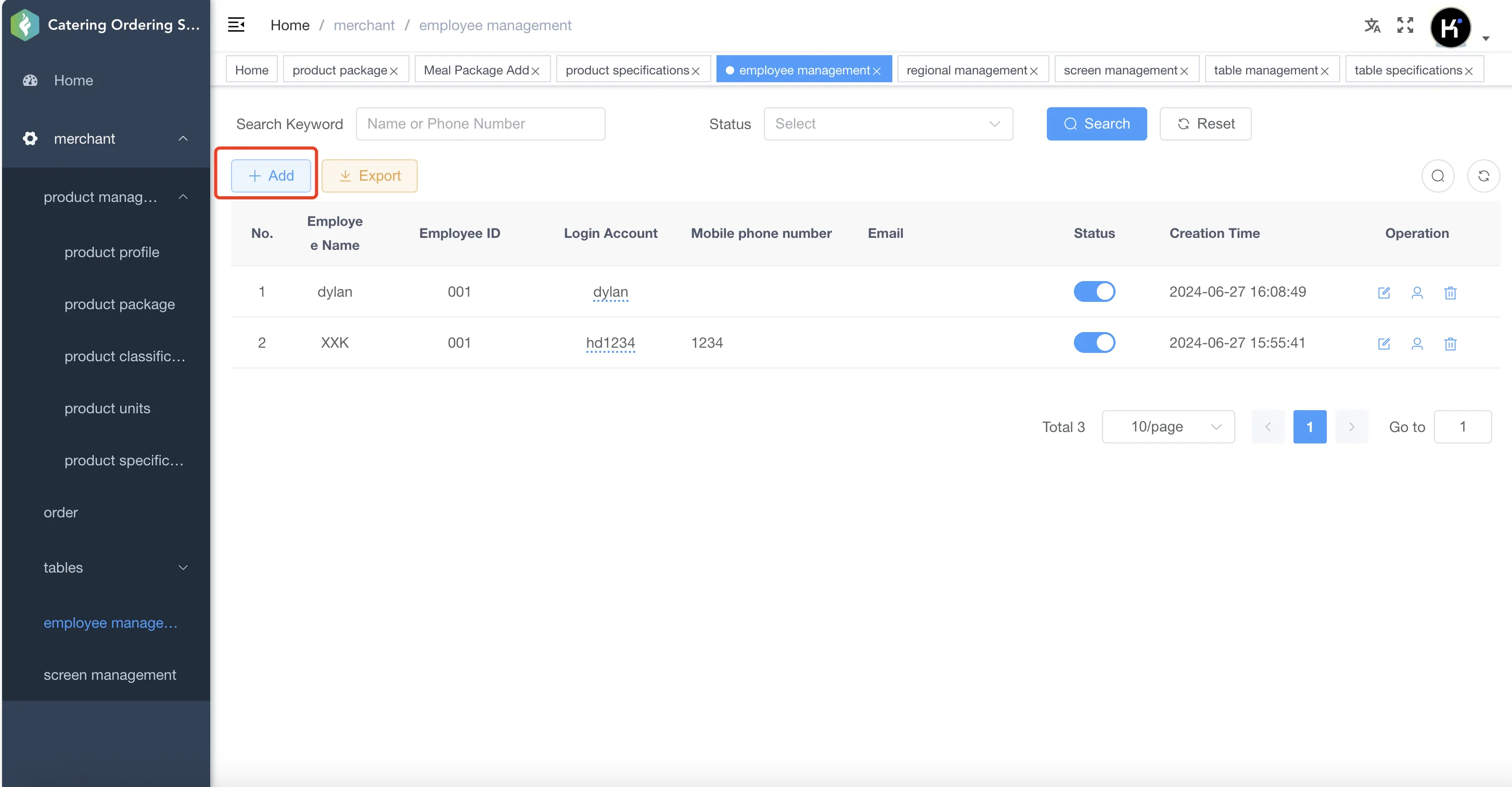Open product package in the sidebar
This screenshot has height=787, width=1512.
pyautogui.click(x=106, y=304)
